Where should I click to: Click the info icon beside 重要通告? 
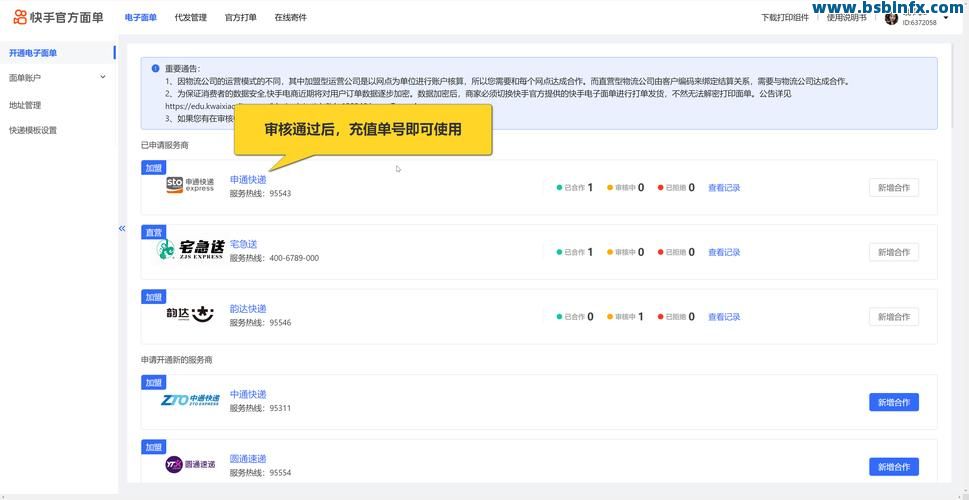click(x=155, y=68)
